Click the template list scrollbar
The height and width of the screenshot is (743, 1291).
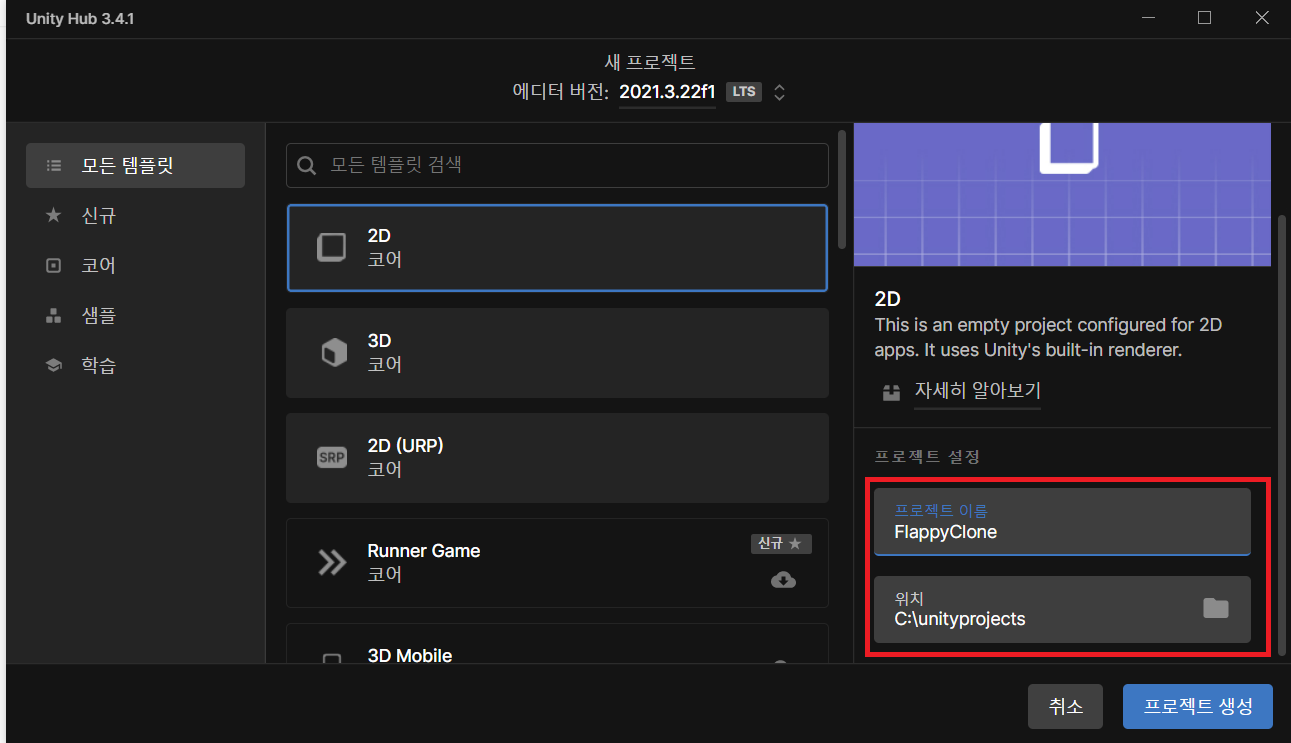[x=842, y=190]
